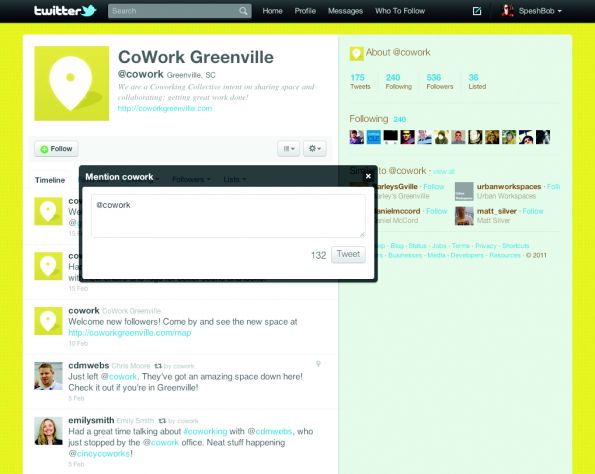Open the matt_silver profile name

tap(497, 211)
